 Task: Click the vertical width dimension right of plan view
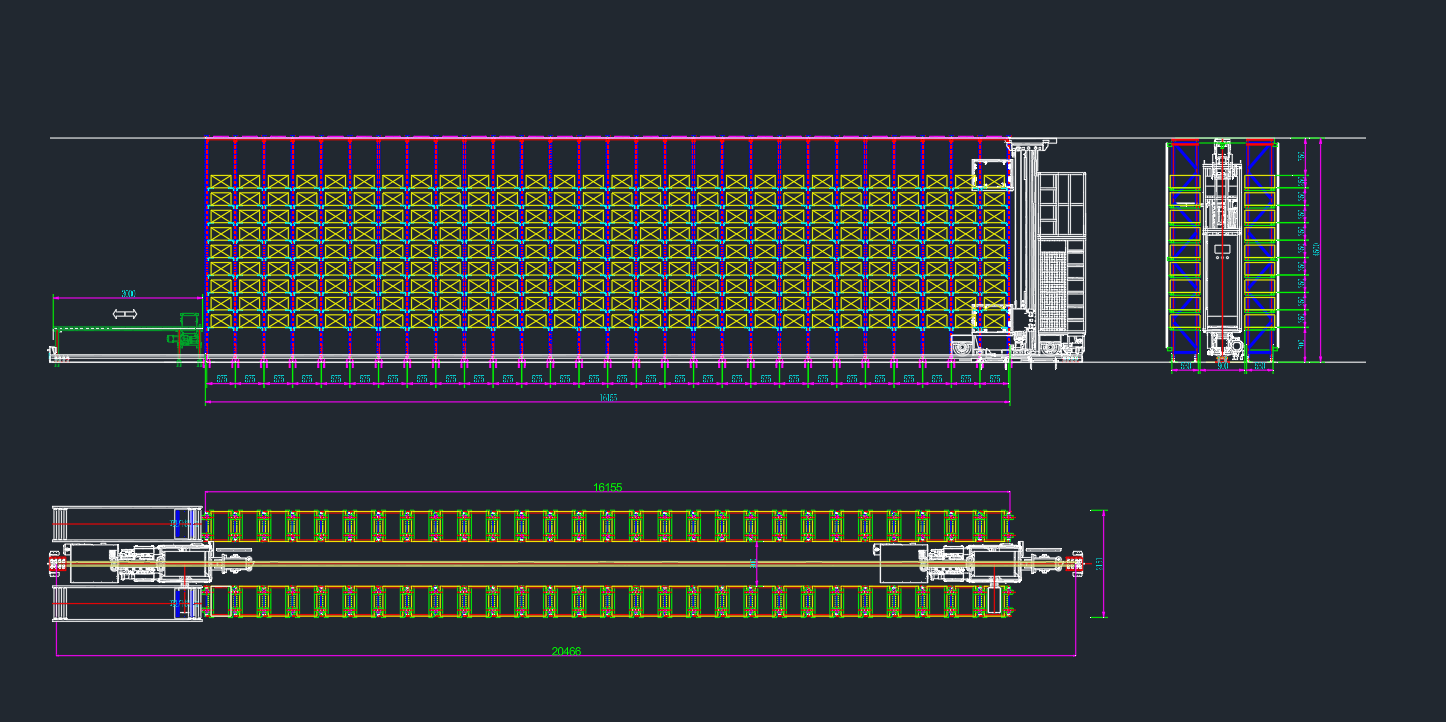[1100, 564]
